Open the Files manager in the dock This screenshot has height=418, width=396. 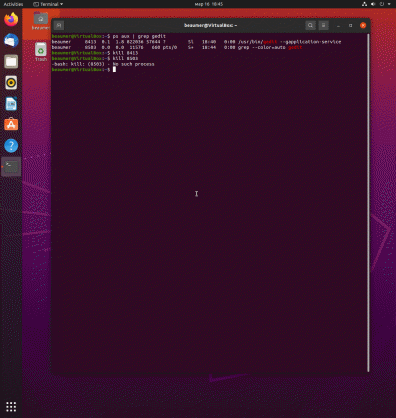[x=11, y=62]
